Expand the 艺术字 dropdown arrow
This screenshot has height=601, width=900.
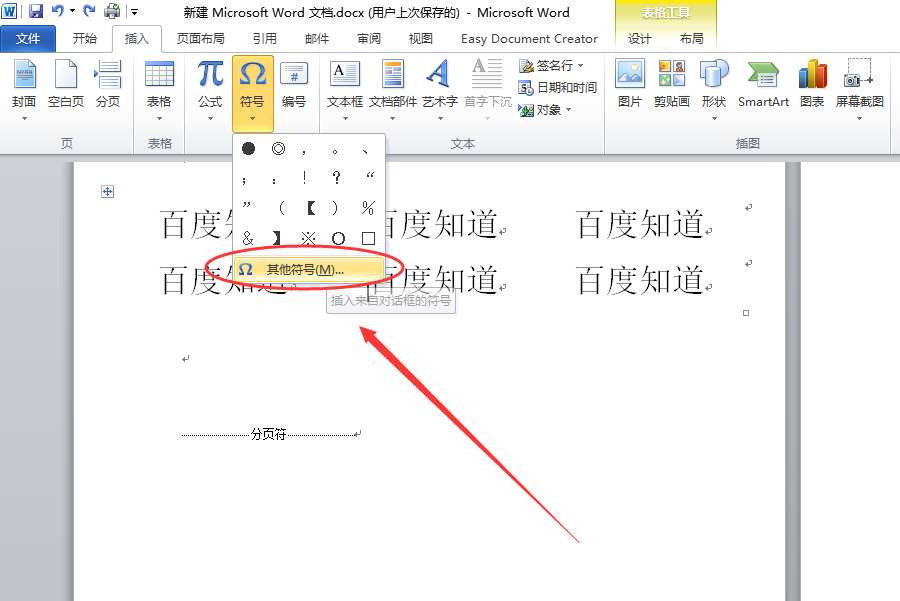pyautogui.click(x=440, y=119)
